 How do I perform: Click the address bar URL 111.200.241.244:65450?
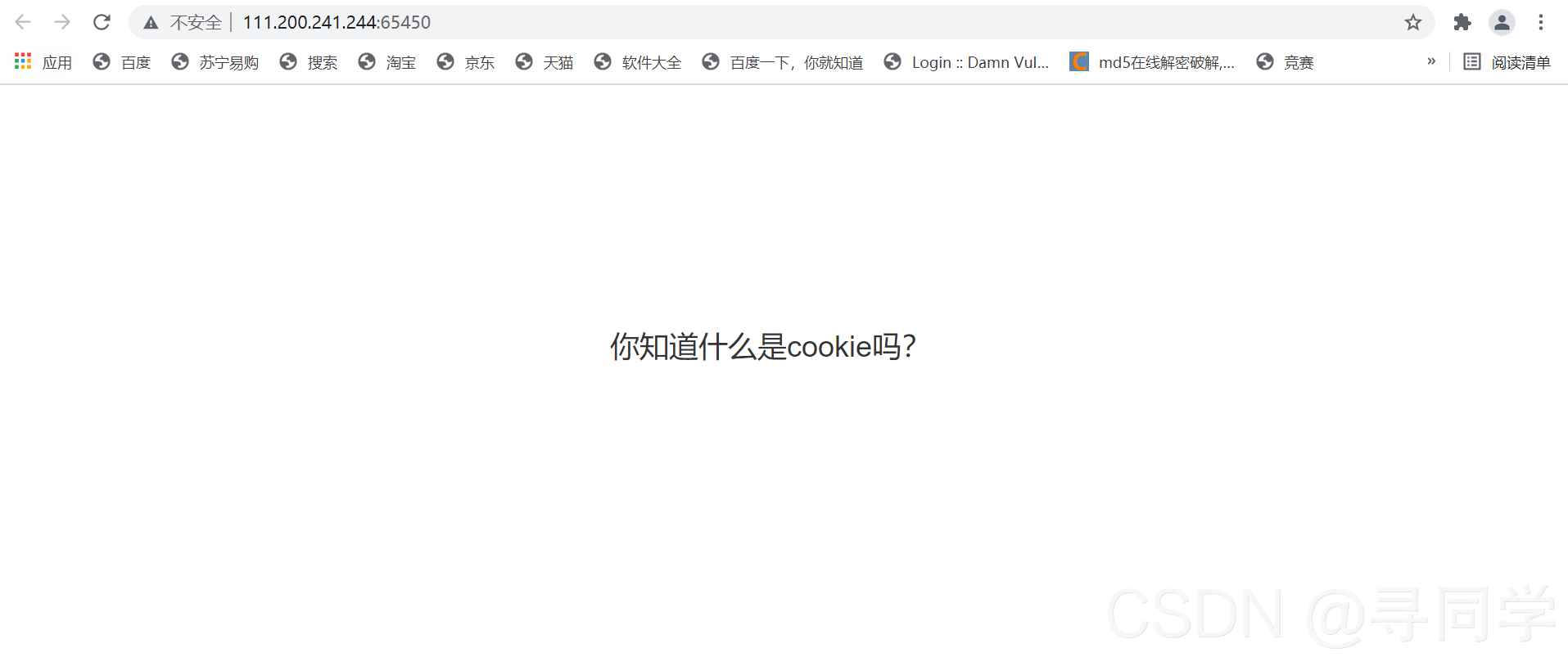tap(337, 22)
